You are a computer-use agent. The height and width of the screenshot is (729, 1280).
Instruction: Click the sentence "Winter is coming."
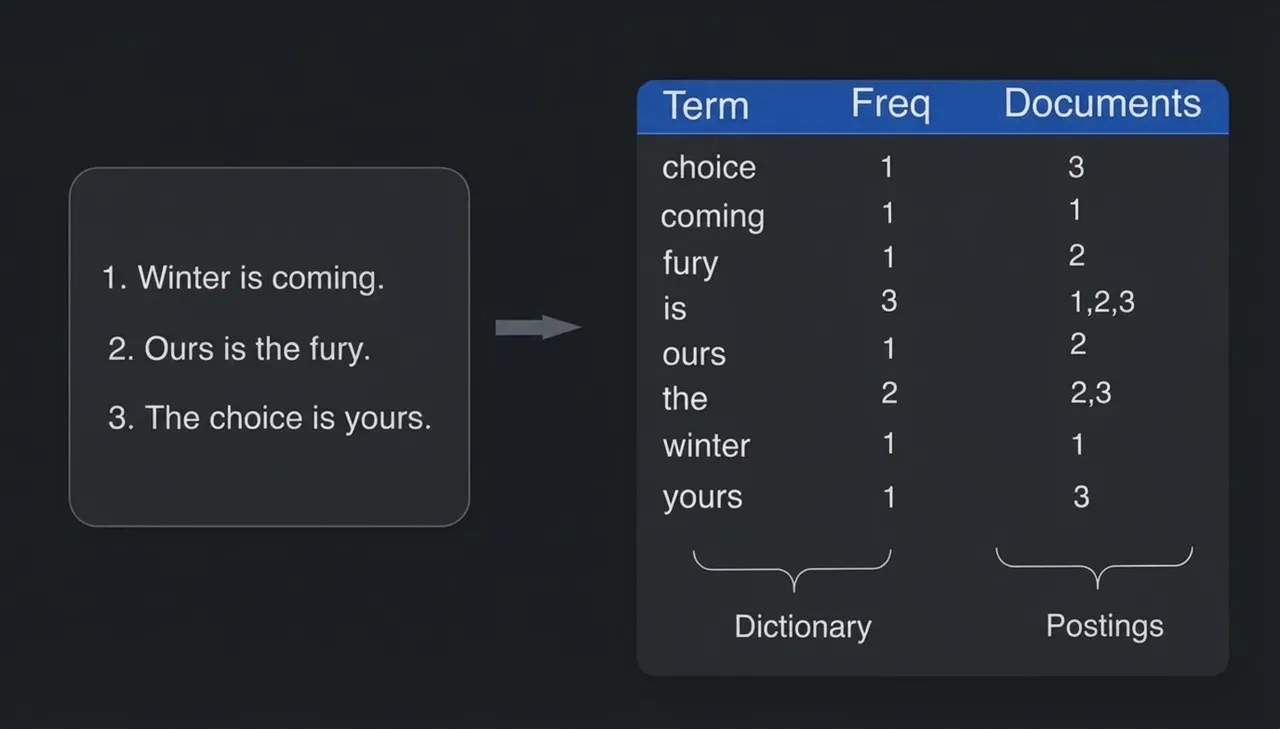pyautogui.click(x=243, y=278)
